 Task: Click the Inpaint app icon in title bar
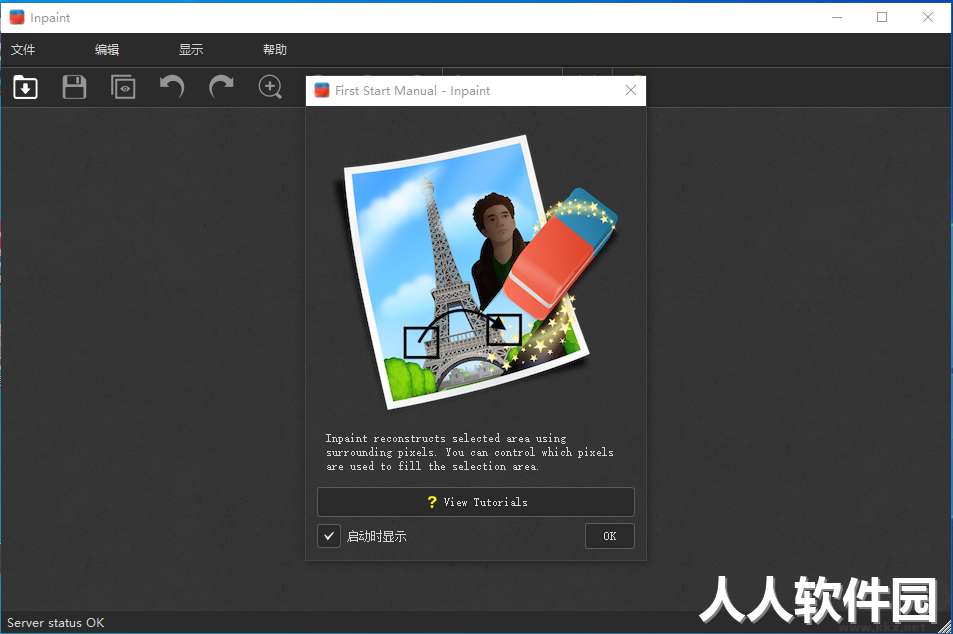[17, 17]
